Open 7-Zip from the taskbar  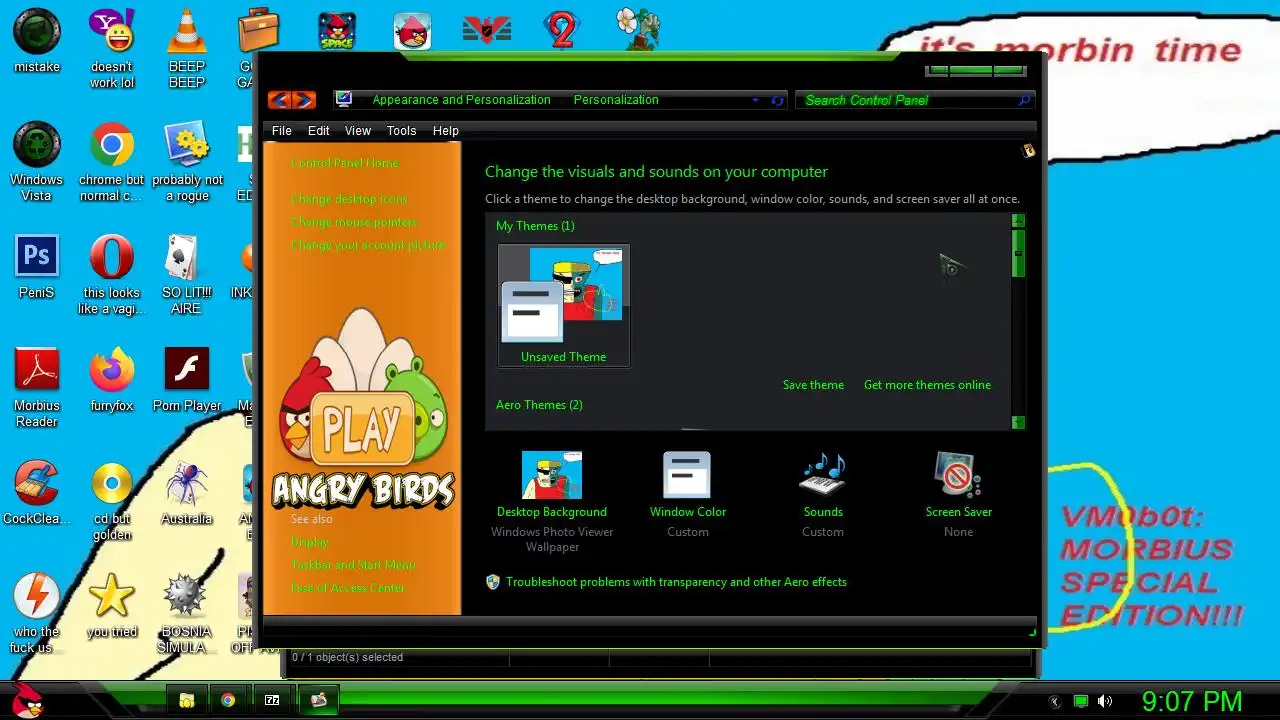[272, 700]
